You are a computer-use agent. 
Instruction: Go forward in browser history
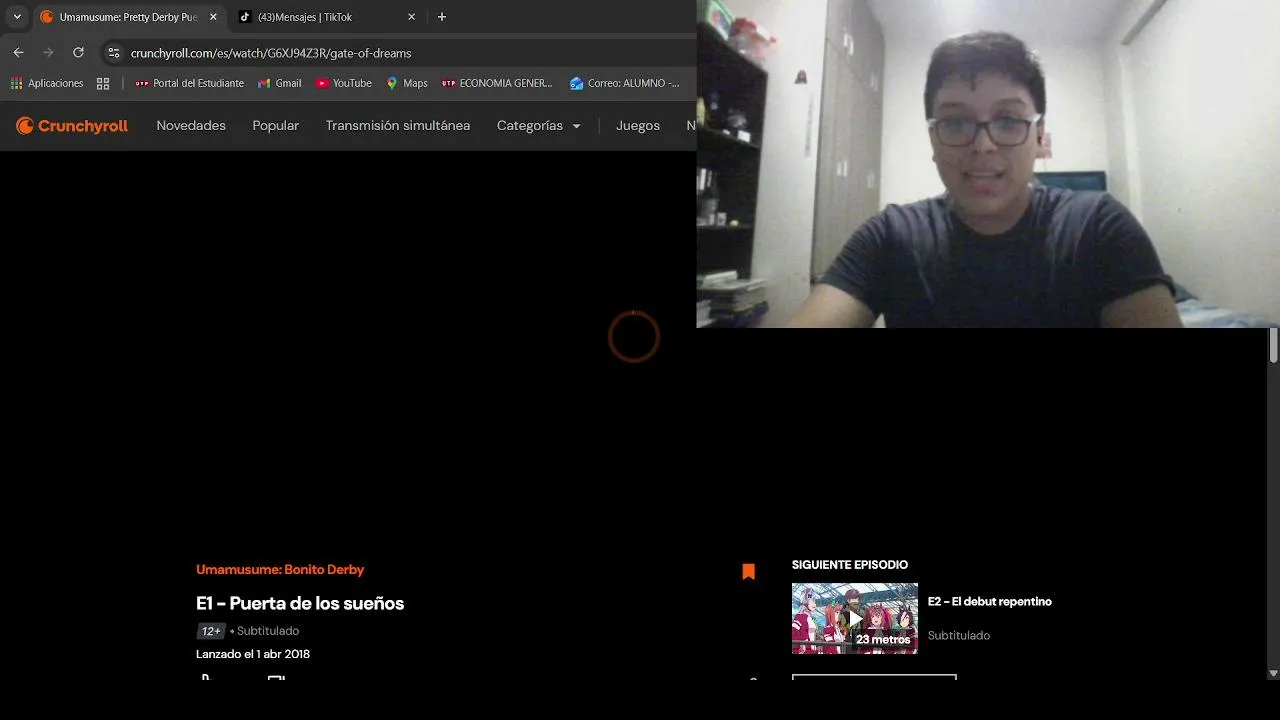click(48, 53)
